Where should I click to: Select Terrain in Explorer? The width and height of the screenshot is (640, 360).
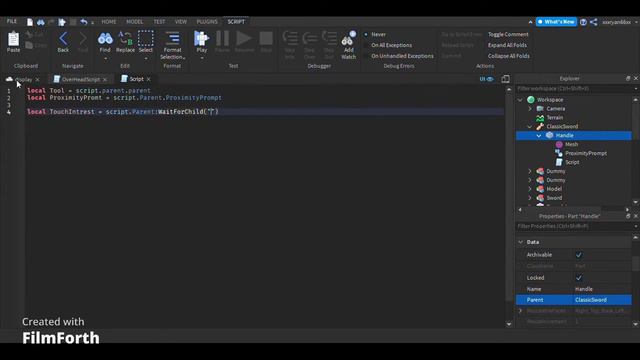point(554,118)
